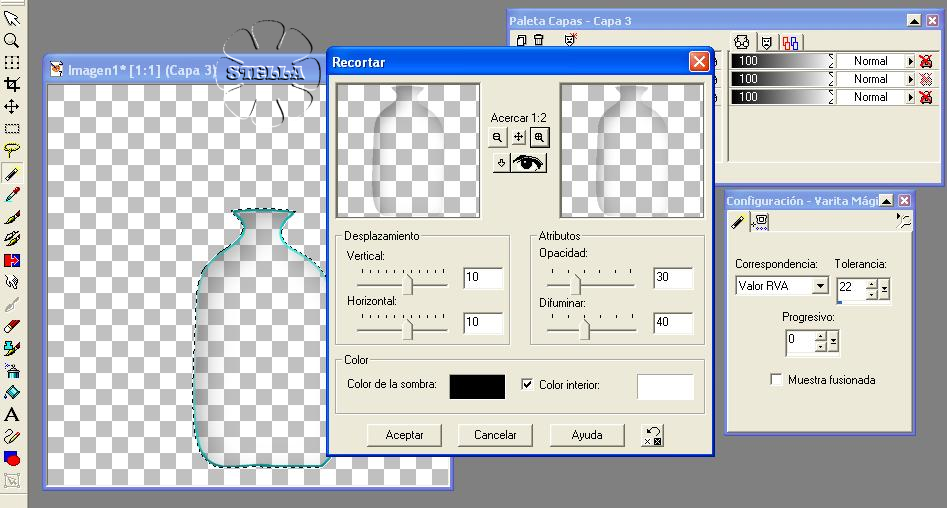Select the Deformation tool
The height and width of the screenshot is (508, 947).
tap(11, 62)
